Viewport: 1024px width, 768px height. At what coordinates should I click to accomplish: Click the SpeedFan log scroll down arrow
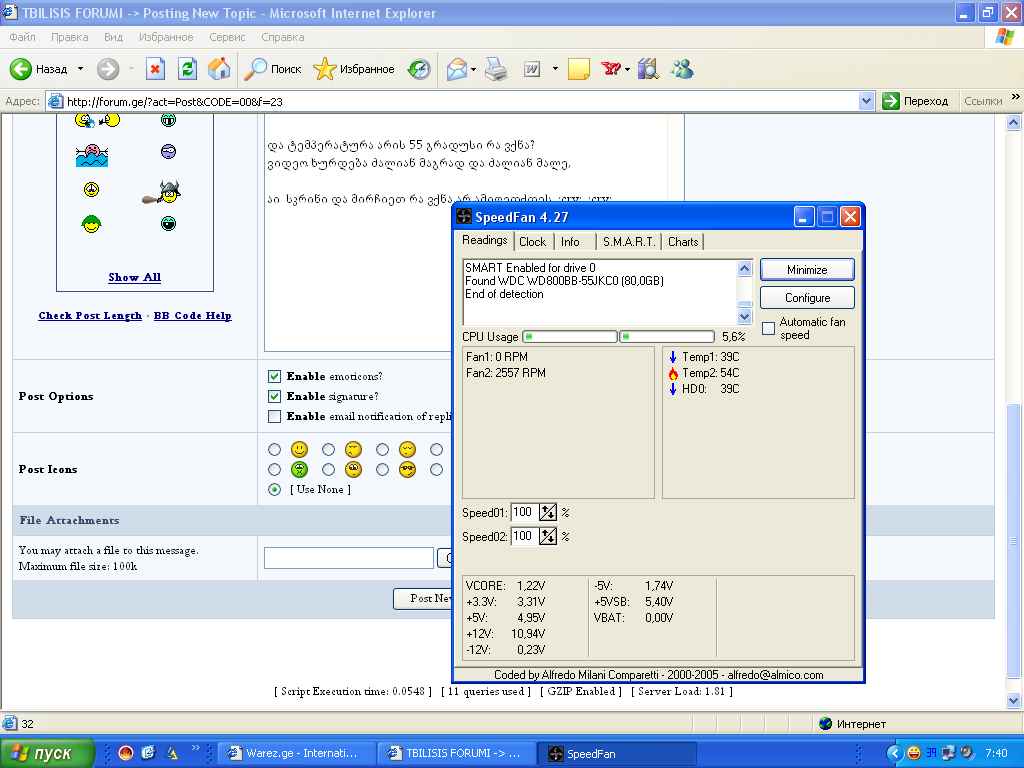[744, 317]
